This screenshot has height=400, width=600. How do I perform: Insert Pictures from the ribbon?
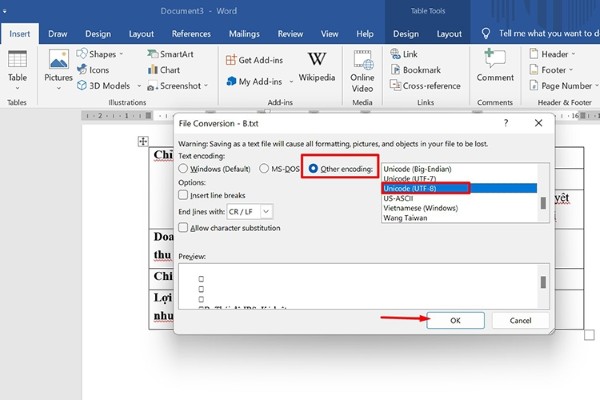tap(58, 70)
